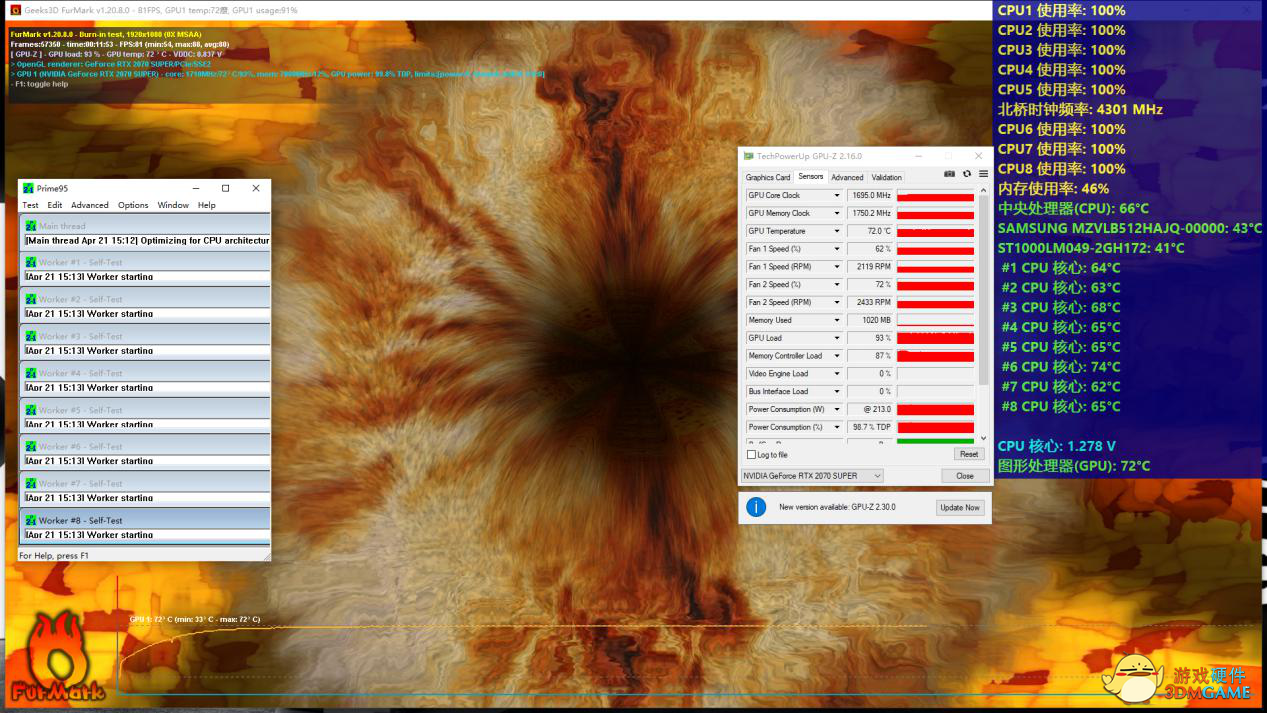Image resolution: width=1267 pixels, height=713 pixels.
Task: Open the GPU Core Clock sensor dropdown
Action: click(x=837, y=196)
